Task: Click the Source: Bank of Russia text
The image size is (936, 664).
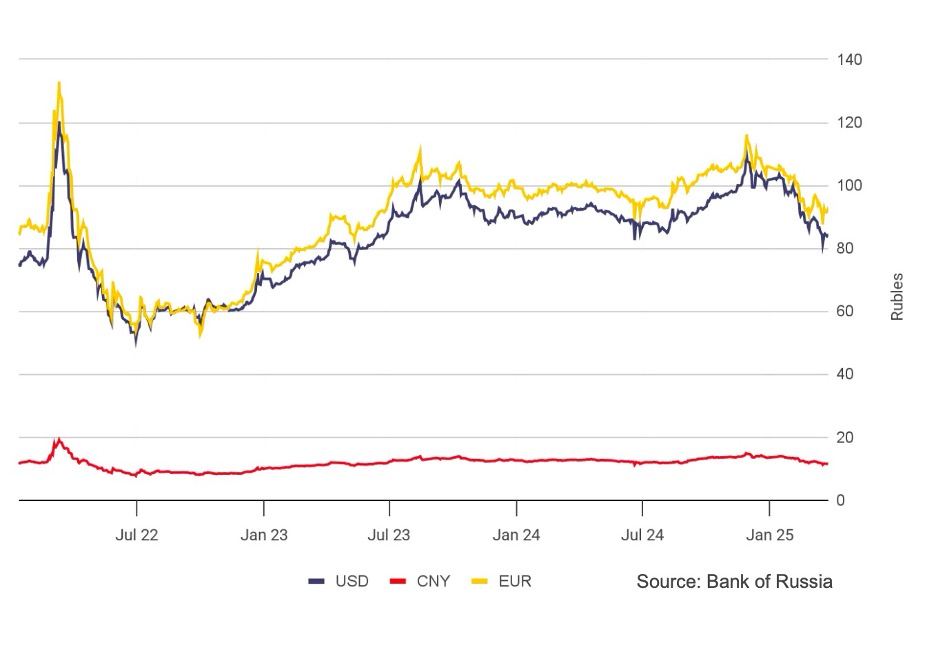Action: (734, 581)
